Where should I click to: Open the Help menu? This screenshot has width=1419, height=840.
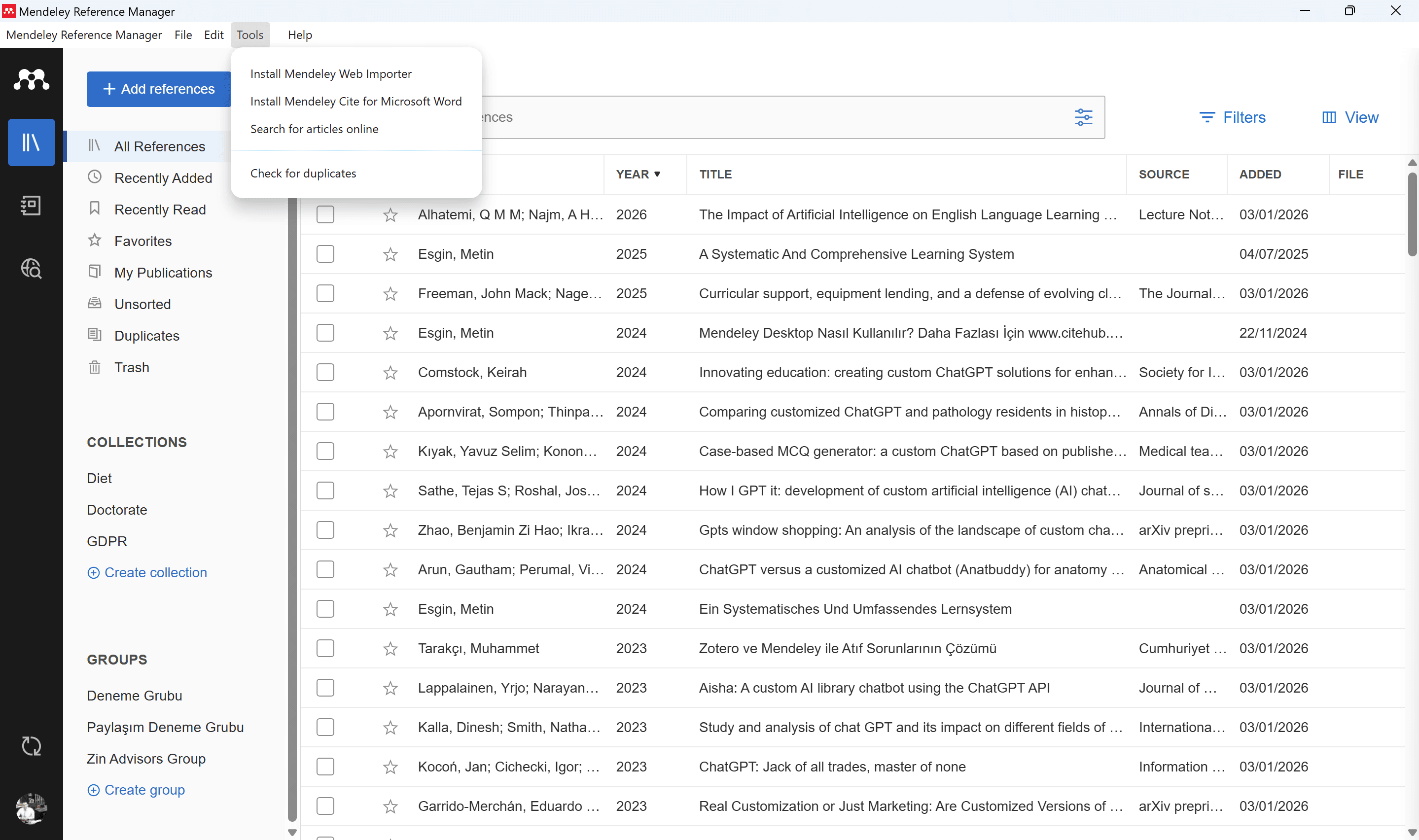[x=299, y=35]
